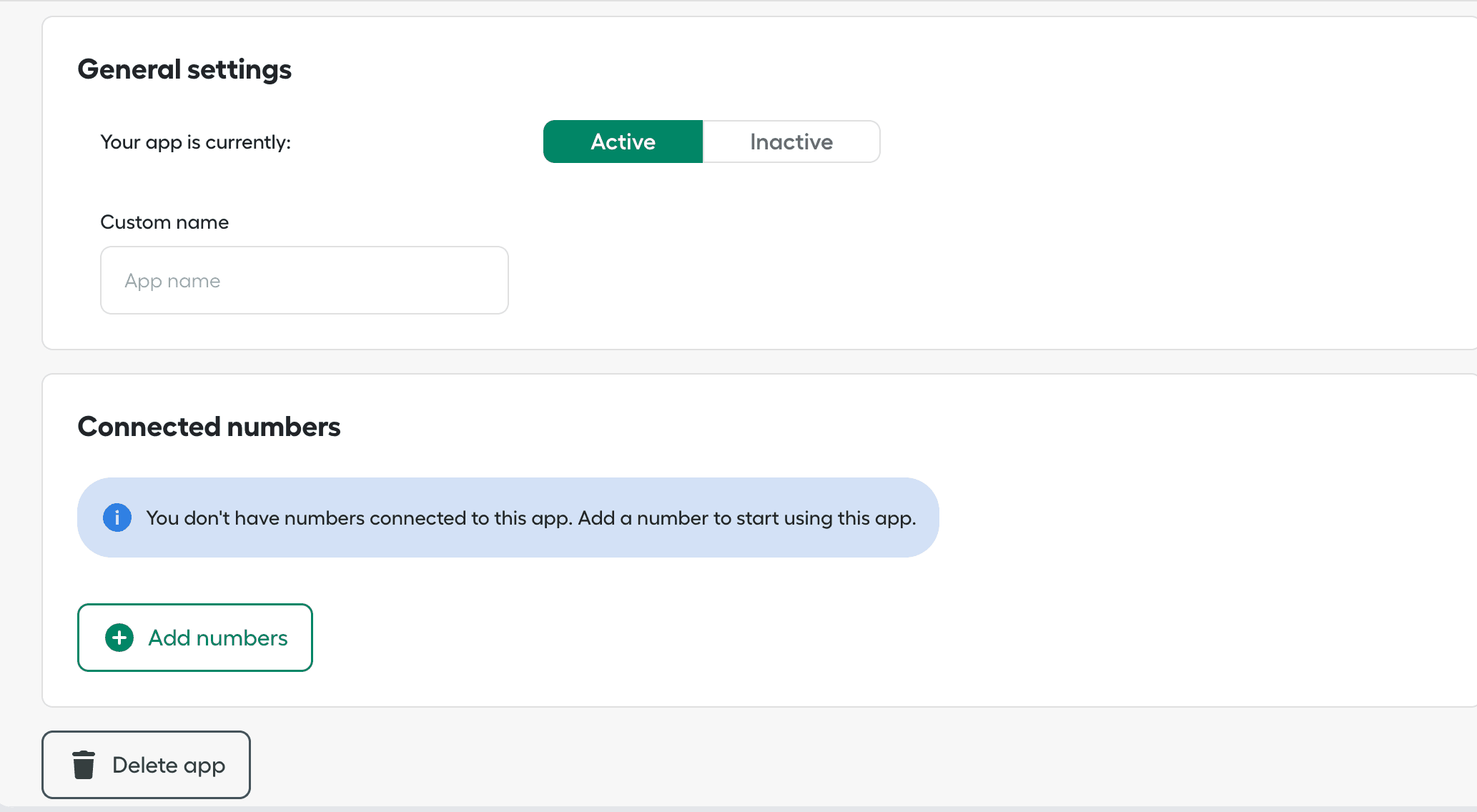Click the green plus icon in Add numbers
Viewport: 1477px width, 812px height.
point(119,638)
